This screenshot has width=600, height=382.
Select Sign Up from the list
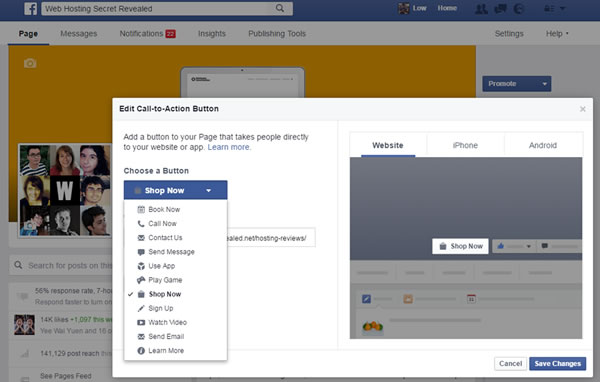click(176, 309)
